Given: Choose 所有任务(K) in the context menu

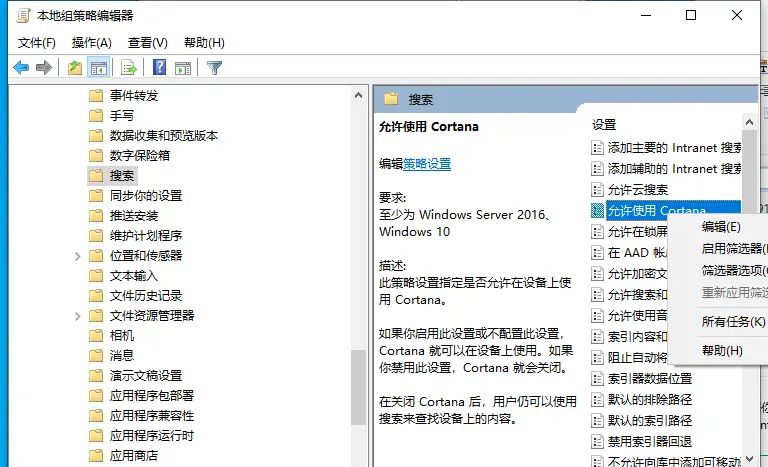Looking at the screenshot, I should (733, 322).
